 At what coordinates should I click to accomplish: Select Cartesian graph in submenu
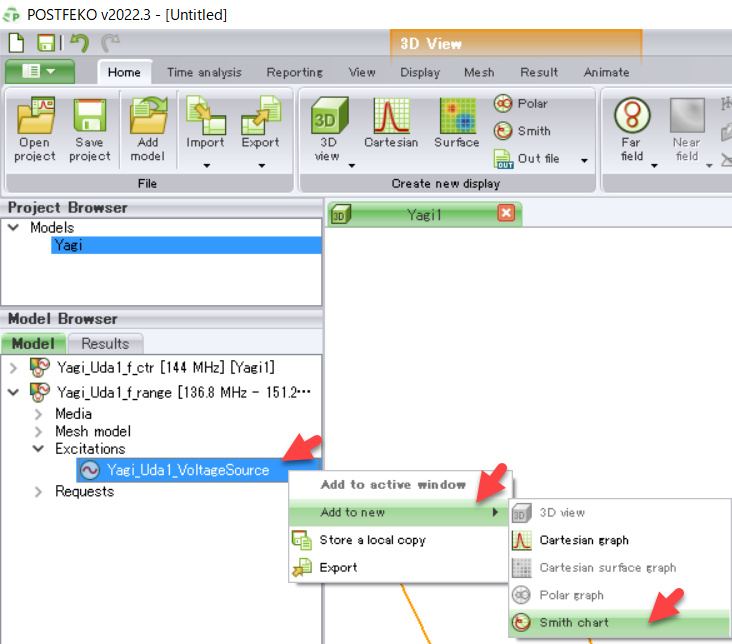coord(620,540)
